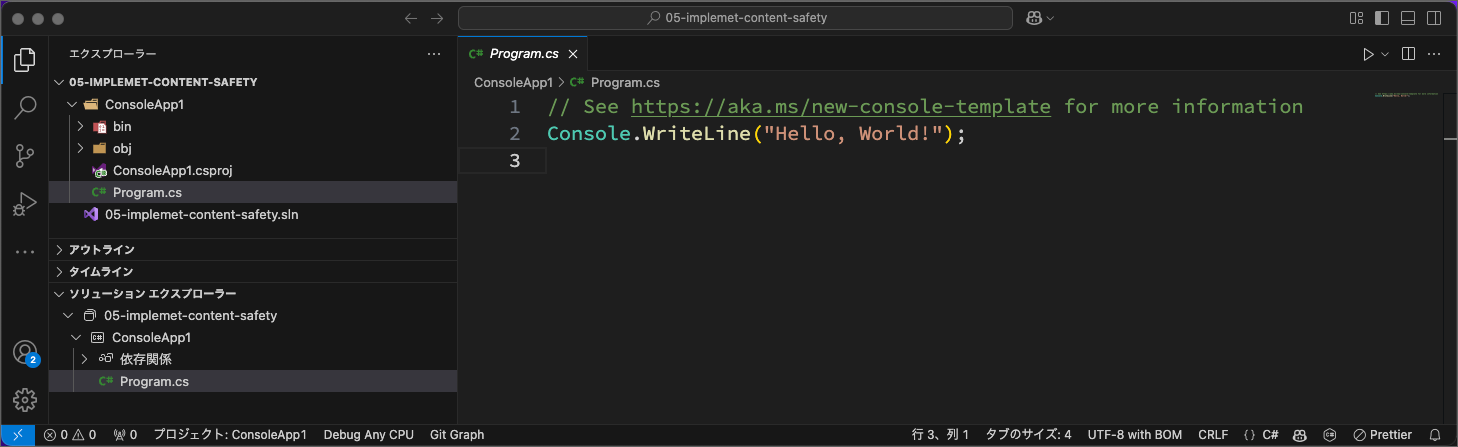Screen dimensions: 1458x447
Task: Select Program.cs in the Explorer file tree
Action: pyautogui.click(x=253, y=192)
